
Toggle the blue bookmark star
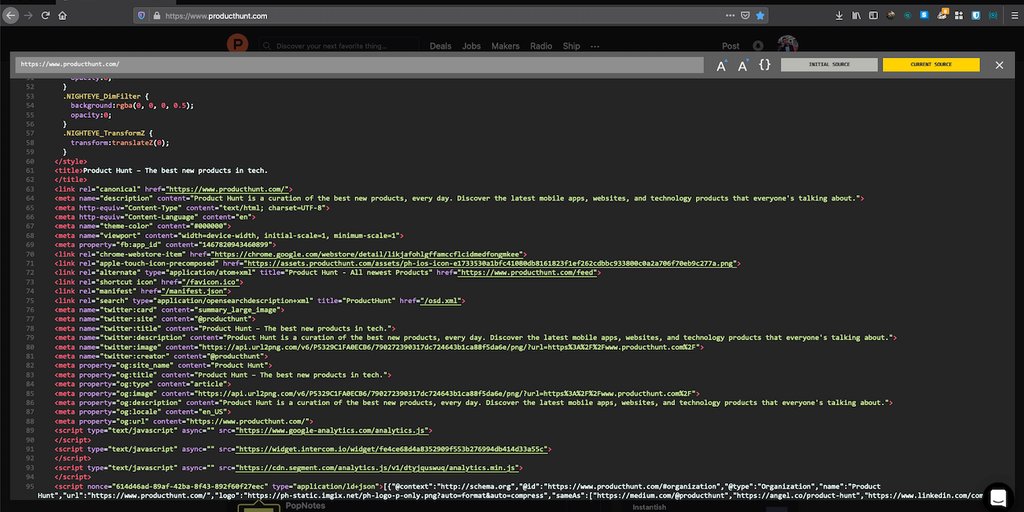(760, 15)
